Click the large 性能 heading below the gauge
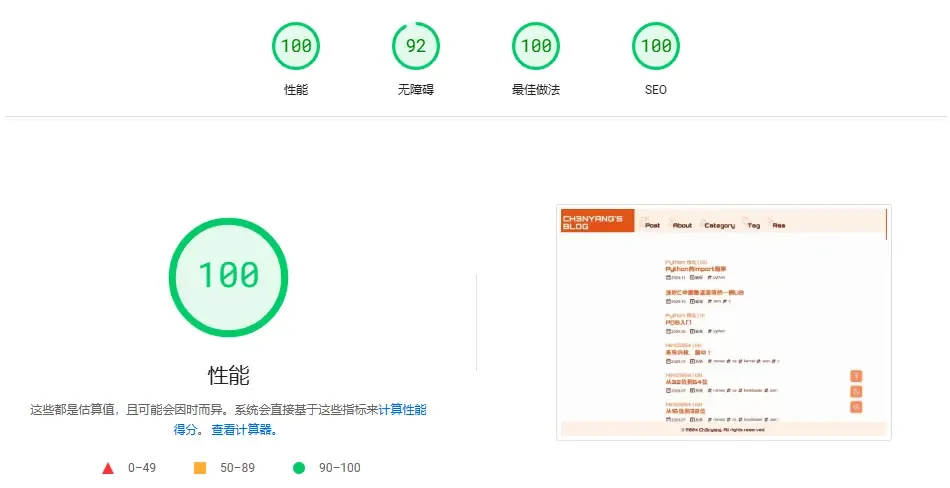 (228, 375)
